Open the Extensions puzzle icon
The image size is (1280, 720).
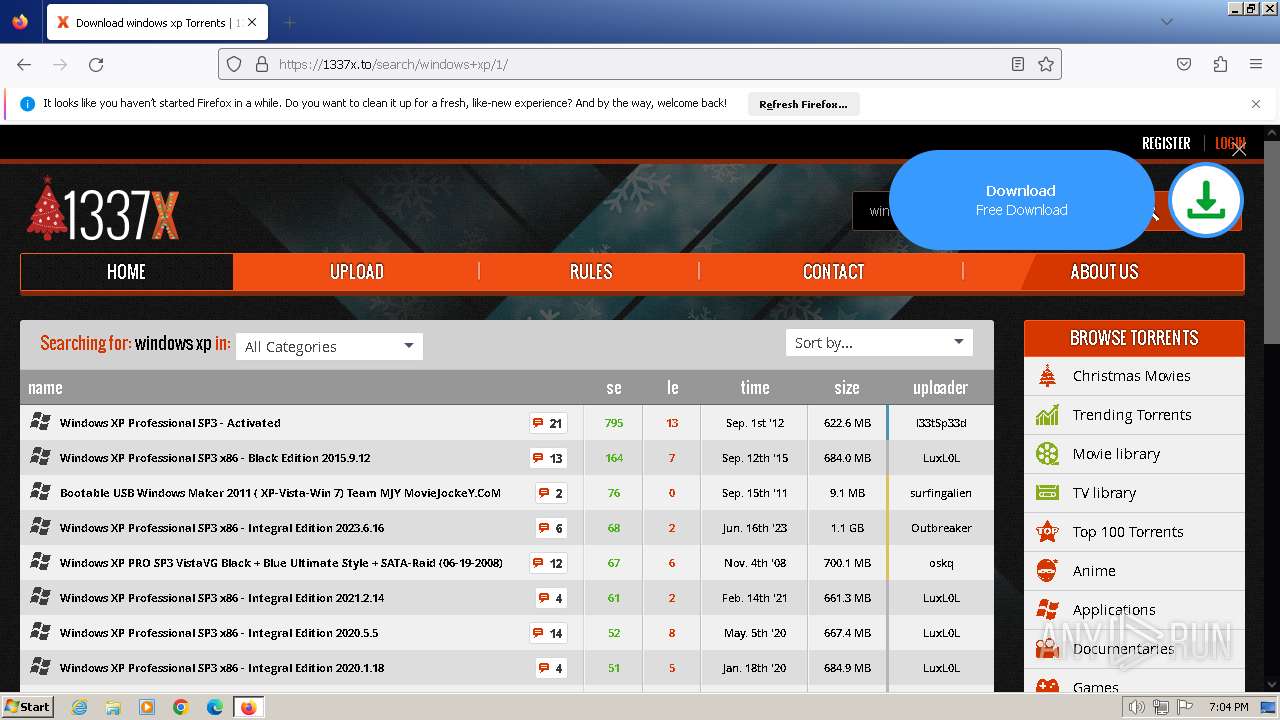(x=1220, y=64)
